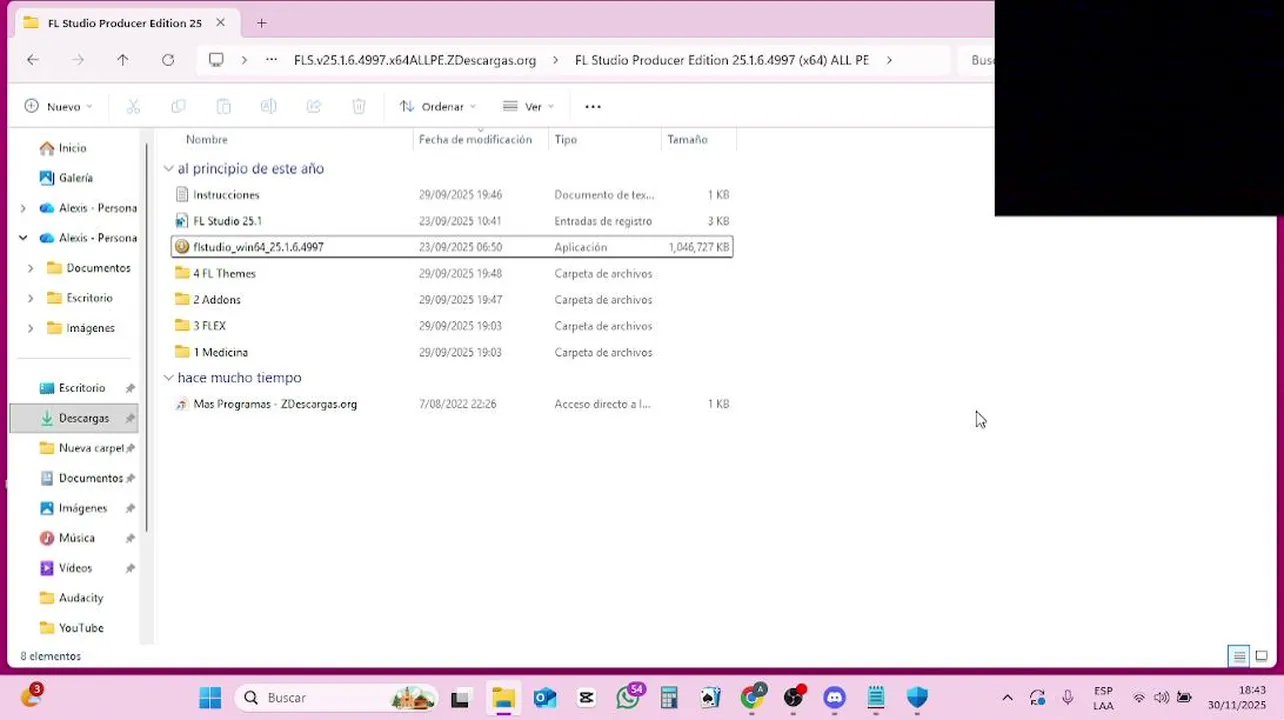Open the Nuevo dropdown
Screen dimensions: 1284x720
click(x=58, y=106)
